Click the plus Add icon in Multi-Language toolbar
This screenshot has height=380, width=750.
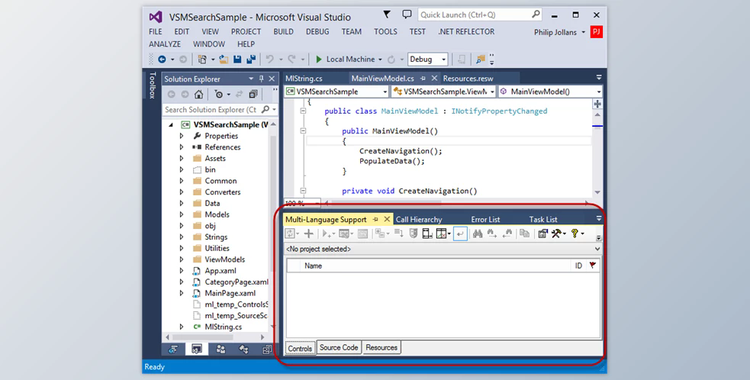click(x=309, y=234)
